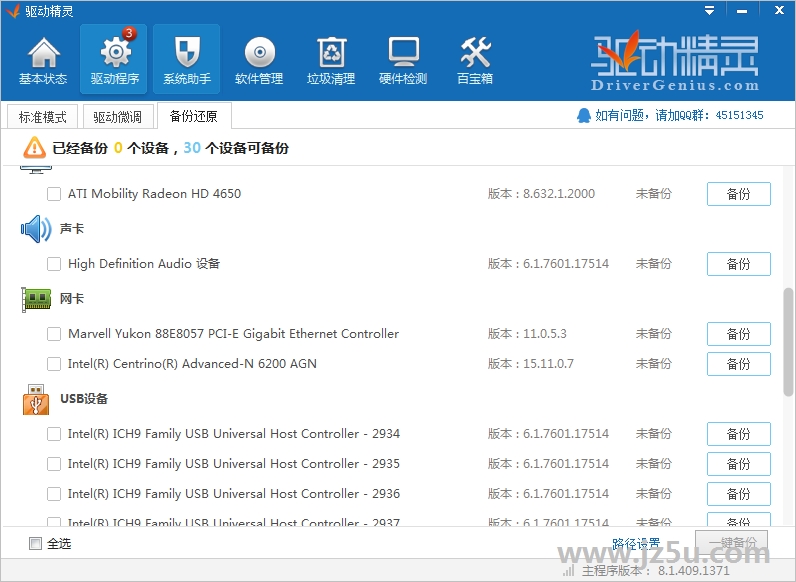The width and height of the screenshot is (796, 582).
Task: Click 备份 for USB Controller 2935
Action: (x=739, y=464)
